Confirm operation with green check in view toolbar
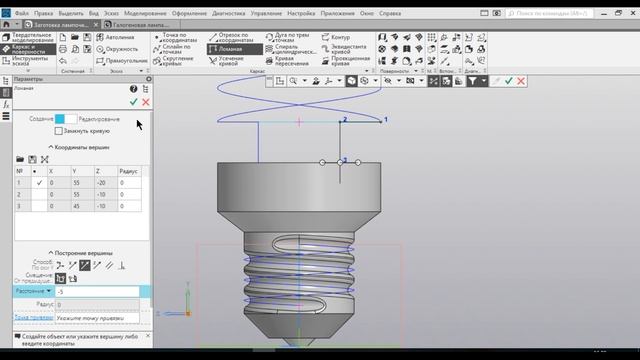This screenshot has height=360, width=640. coord(508,81)
